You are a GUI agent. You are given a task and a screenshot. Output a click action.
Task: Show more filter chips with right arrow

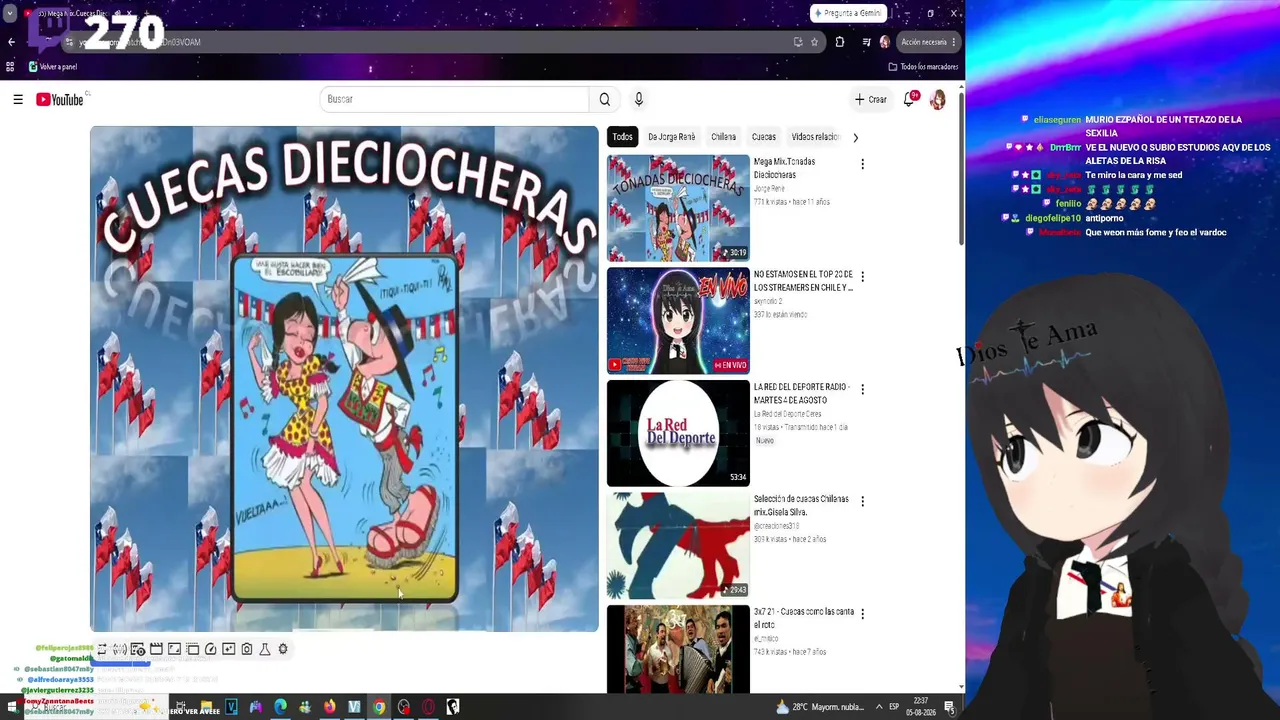coord(855,137)
